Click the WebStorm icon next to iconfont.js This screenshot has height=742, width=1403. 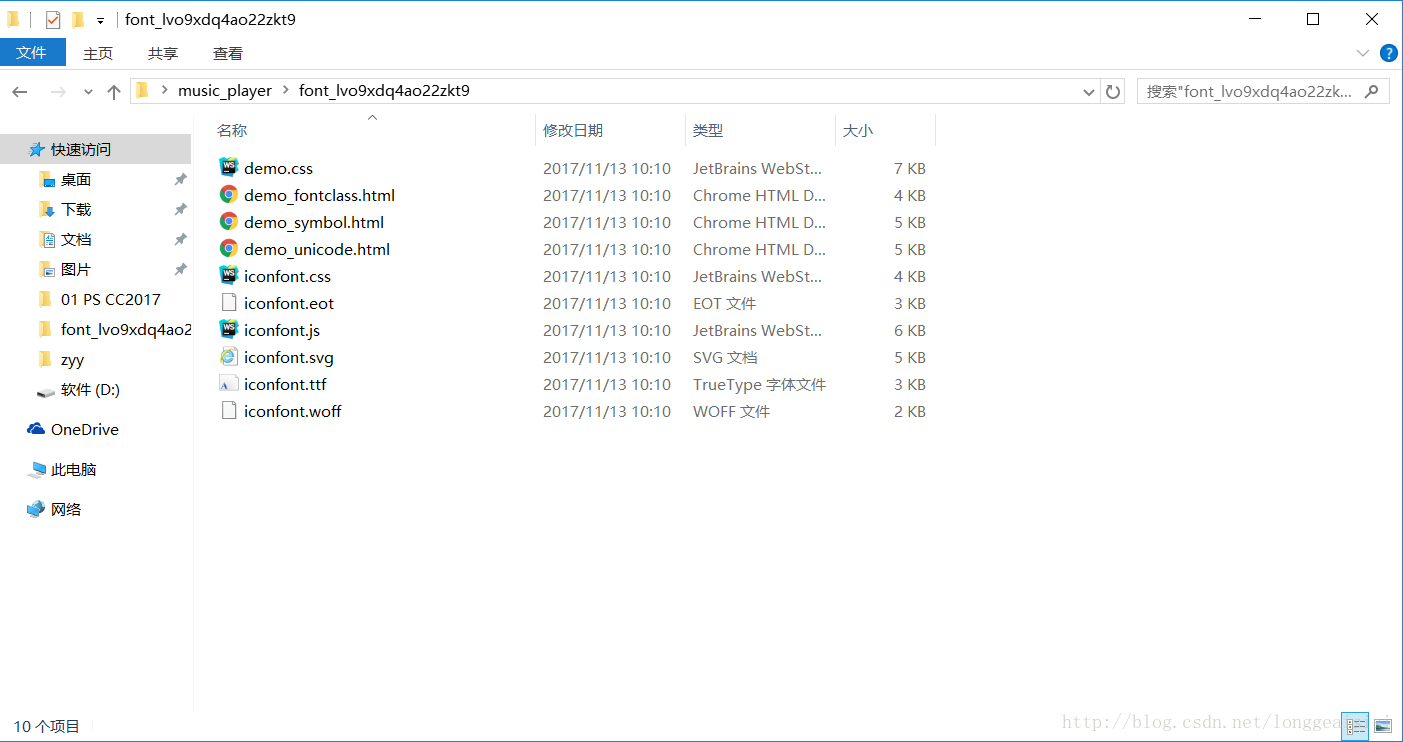(x=229, y=329)
